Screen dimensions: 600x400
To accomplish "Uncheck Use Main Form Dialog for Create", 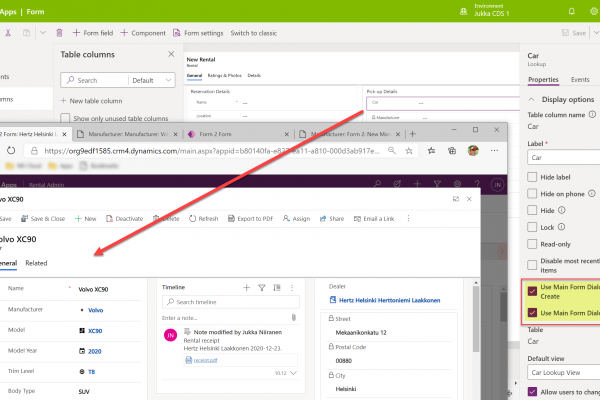I will click(532, 291).
